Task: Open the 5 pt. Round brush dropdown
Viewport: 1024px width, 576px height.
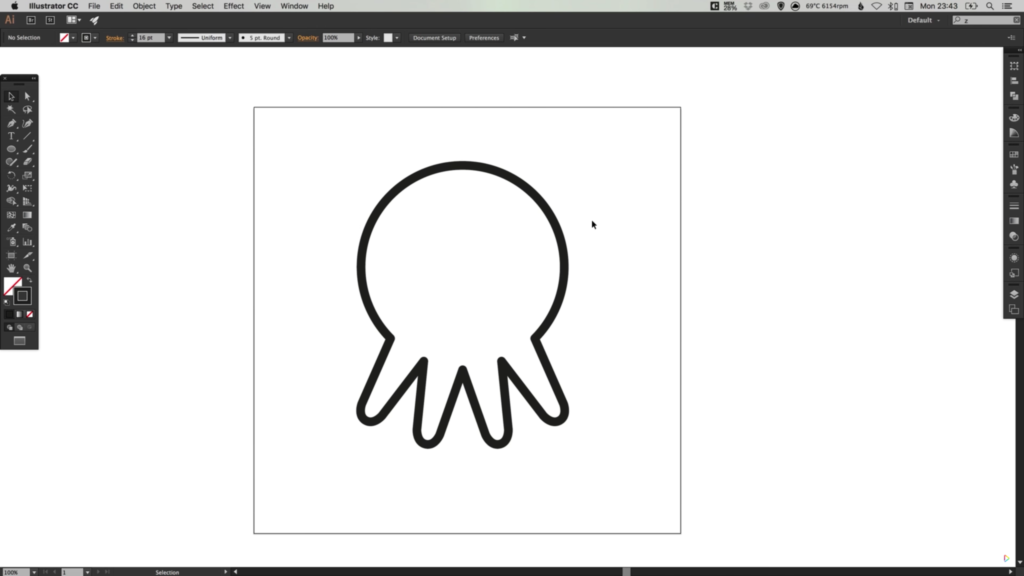Action: pyautogui.click(x=289, y=38)
